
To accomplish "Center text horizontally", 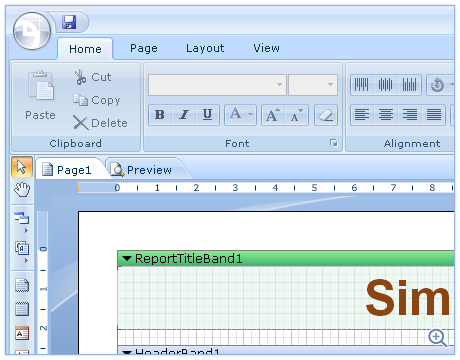I will pos(386,115).
